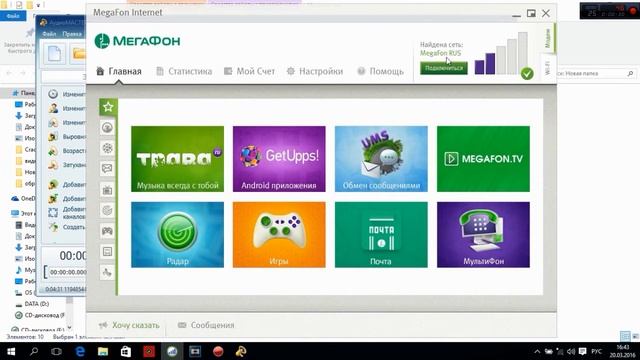Switch to the Главная tab

(x=119, y=71)
